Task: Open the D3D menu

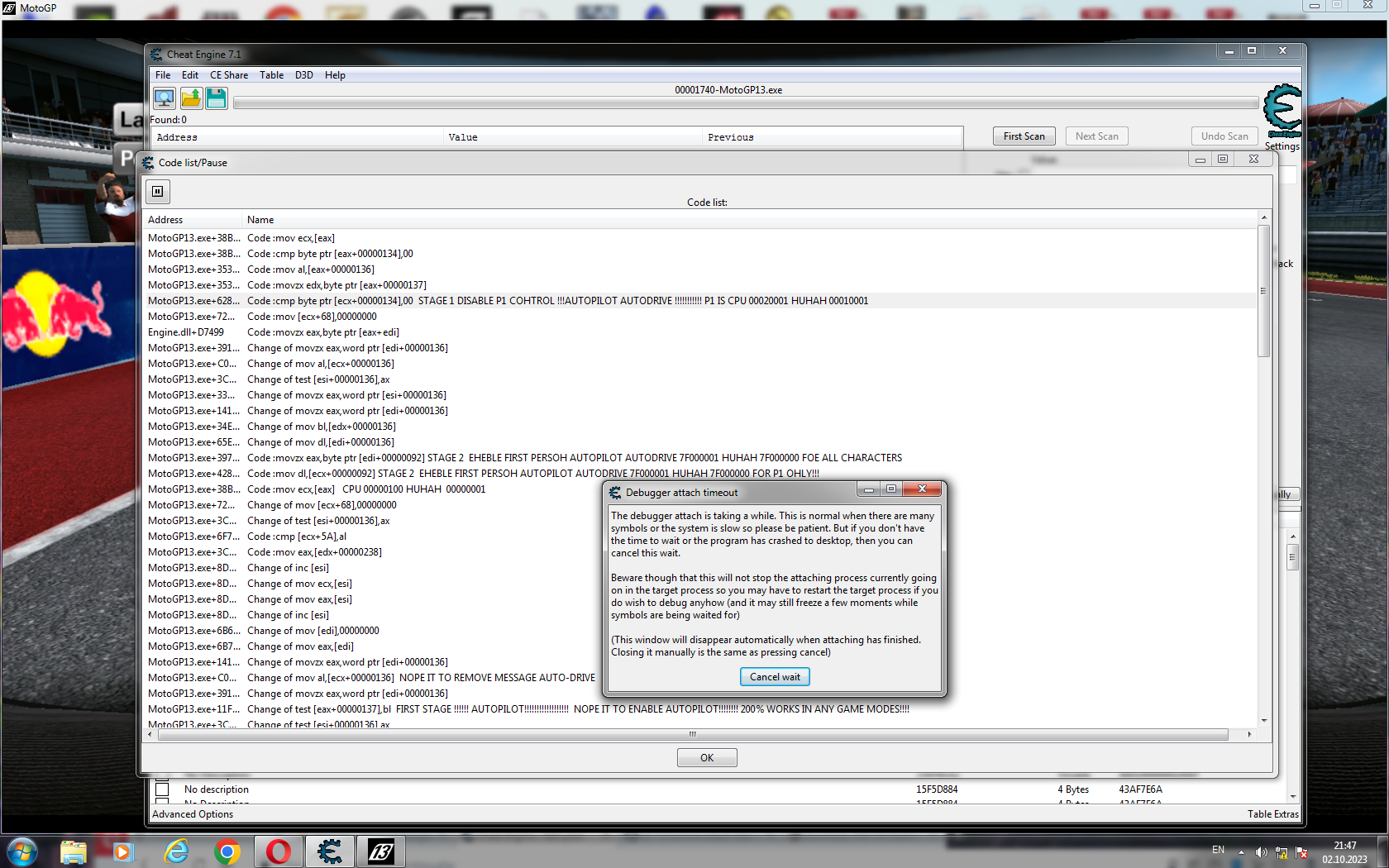Action: [x=304, y=75]
